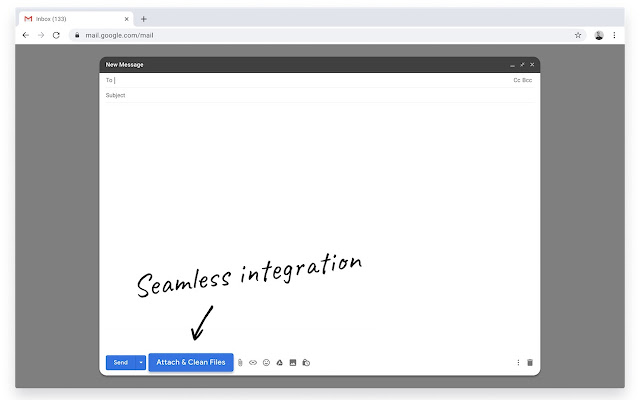Discard draft with the trash icon
The height and width of the screenshot is (400, 640).
click(x=530, y=362)
